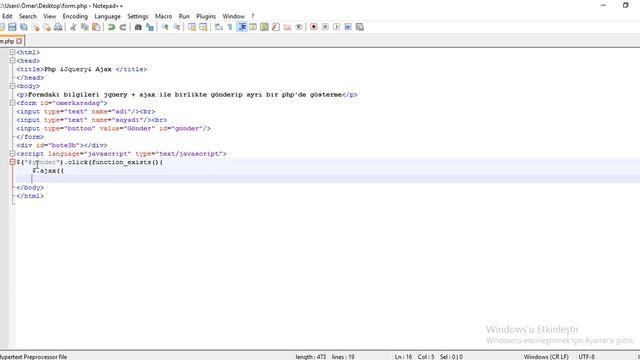Toggle synchronized vertical scrolling

click(191, 27)
